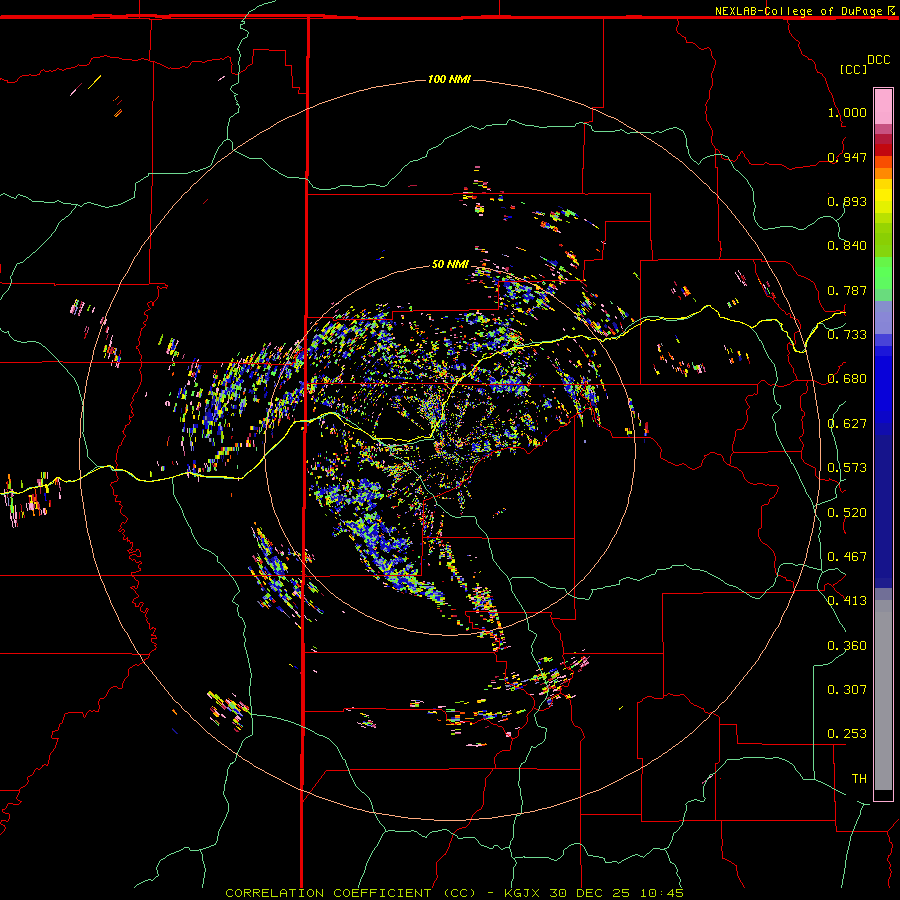Screen dimensions: 900x900
Task: Click the 0.520 legend value
Action: click(847, 512)
